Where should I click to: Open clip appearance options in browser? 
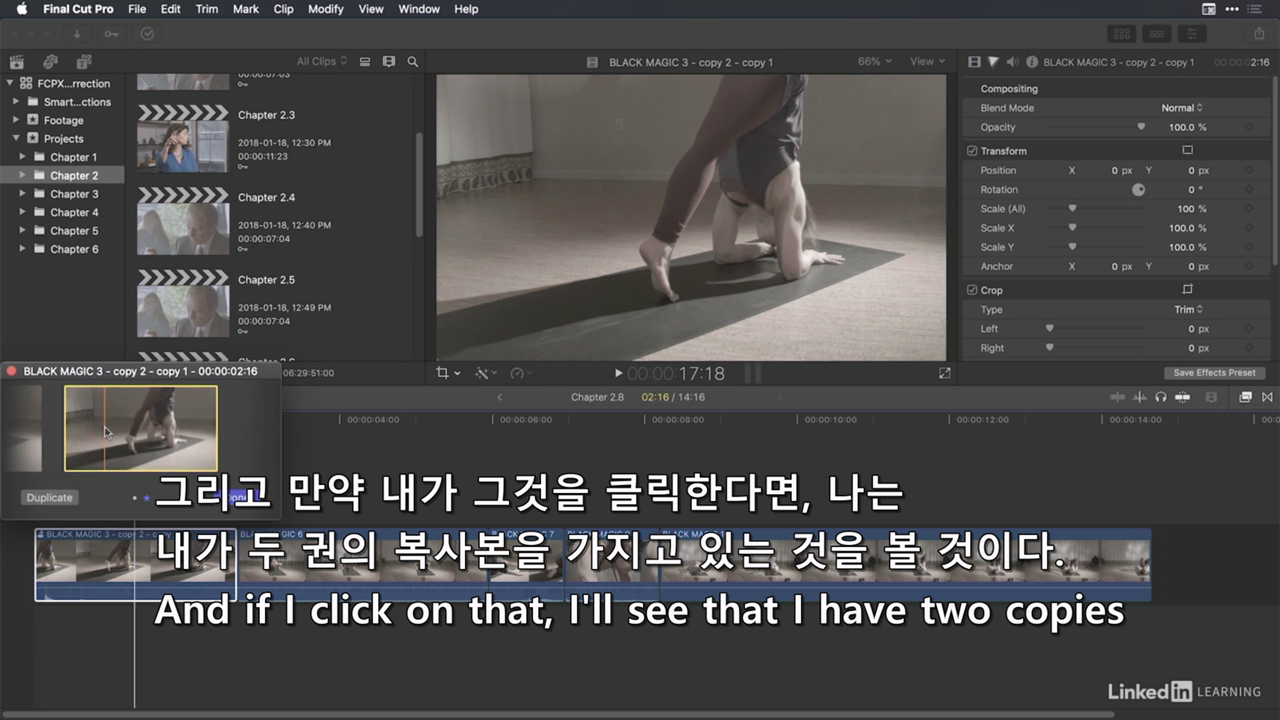point(389,62)
